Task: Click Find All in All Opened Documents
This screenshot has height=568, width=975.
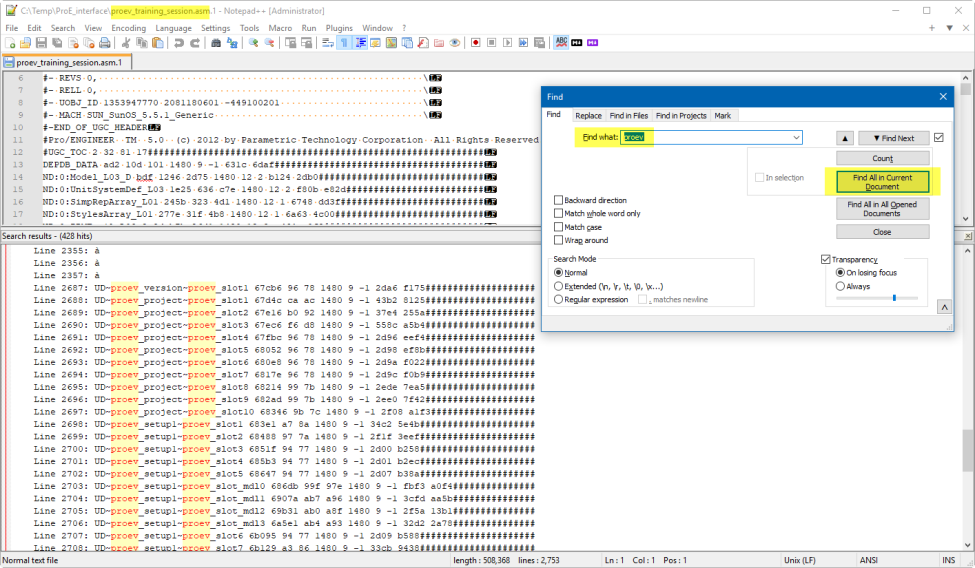Action: point(882,208)
